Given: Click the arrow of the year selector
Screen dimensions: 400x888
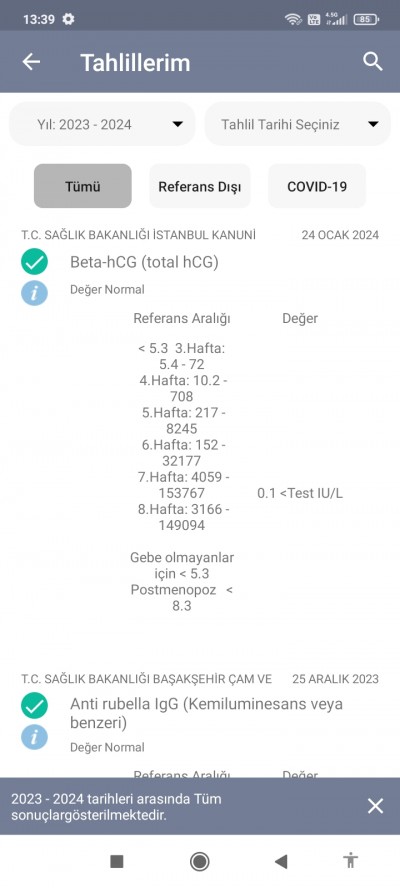Looking at the screenshot, I should [178, 125].
